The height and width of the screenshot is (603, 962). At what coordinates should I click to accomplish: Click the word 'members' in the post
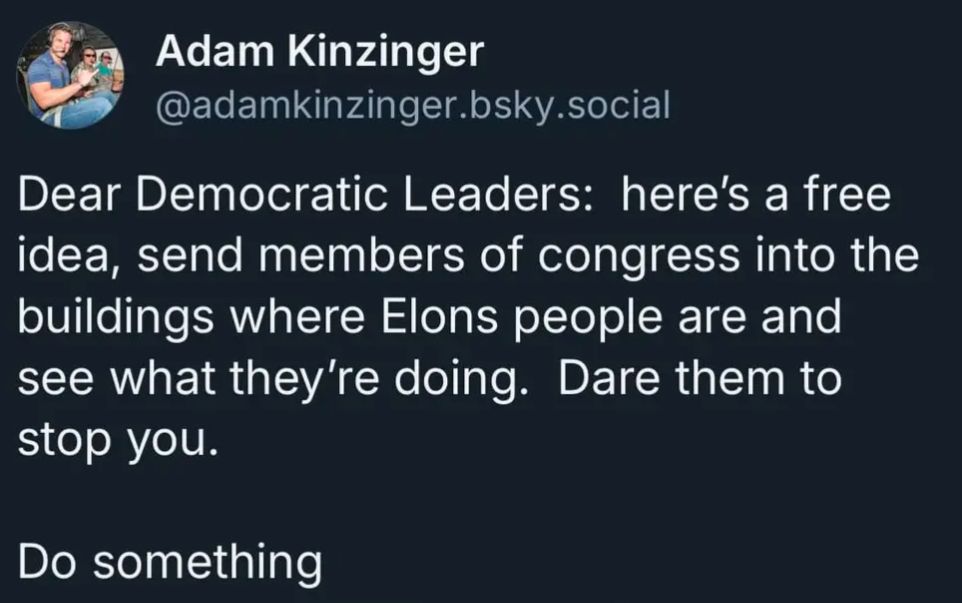tap(361, 256)
